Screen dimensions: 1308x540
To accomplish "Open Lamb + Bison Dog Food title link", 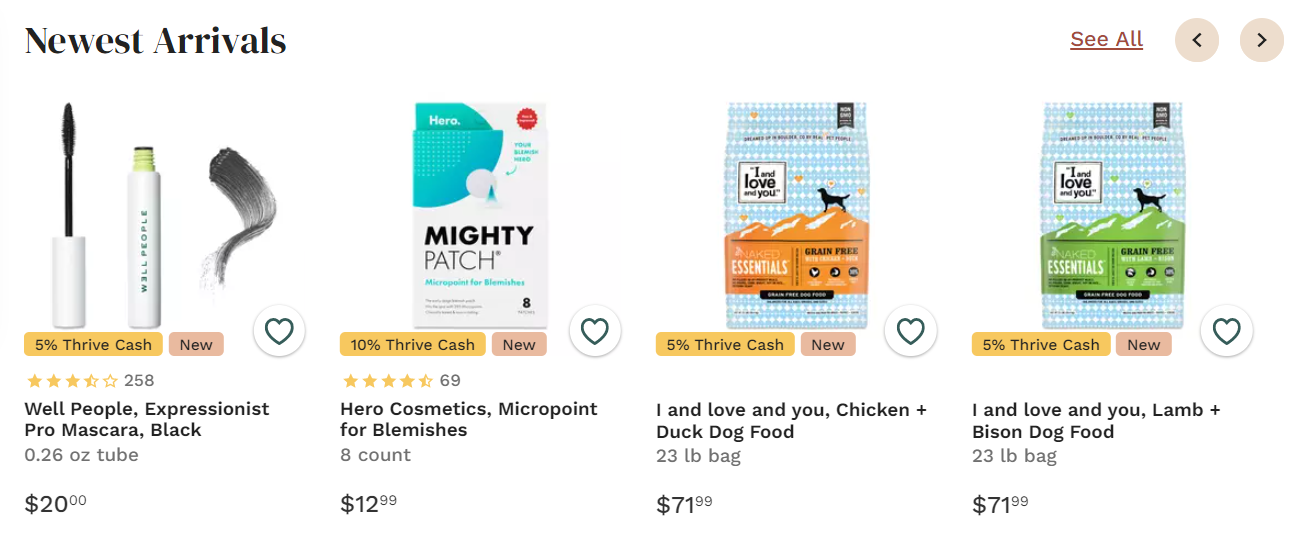I will point(1096,421).
